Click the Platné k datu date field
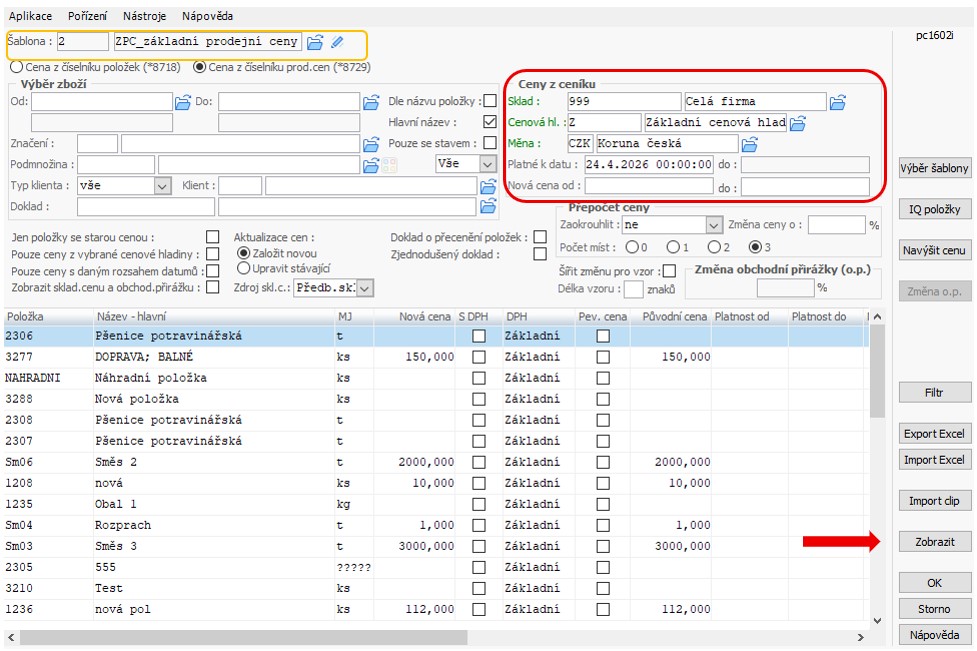This screenshot has height=651, width=977. coord(649,165)
